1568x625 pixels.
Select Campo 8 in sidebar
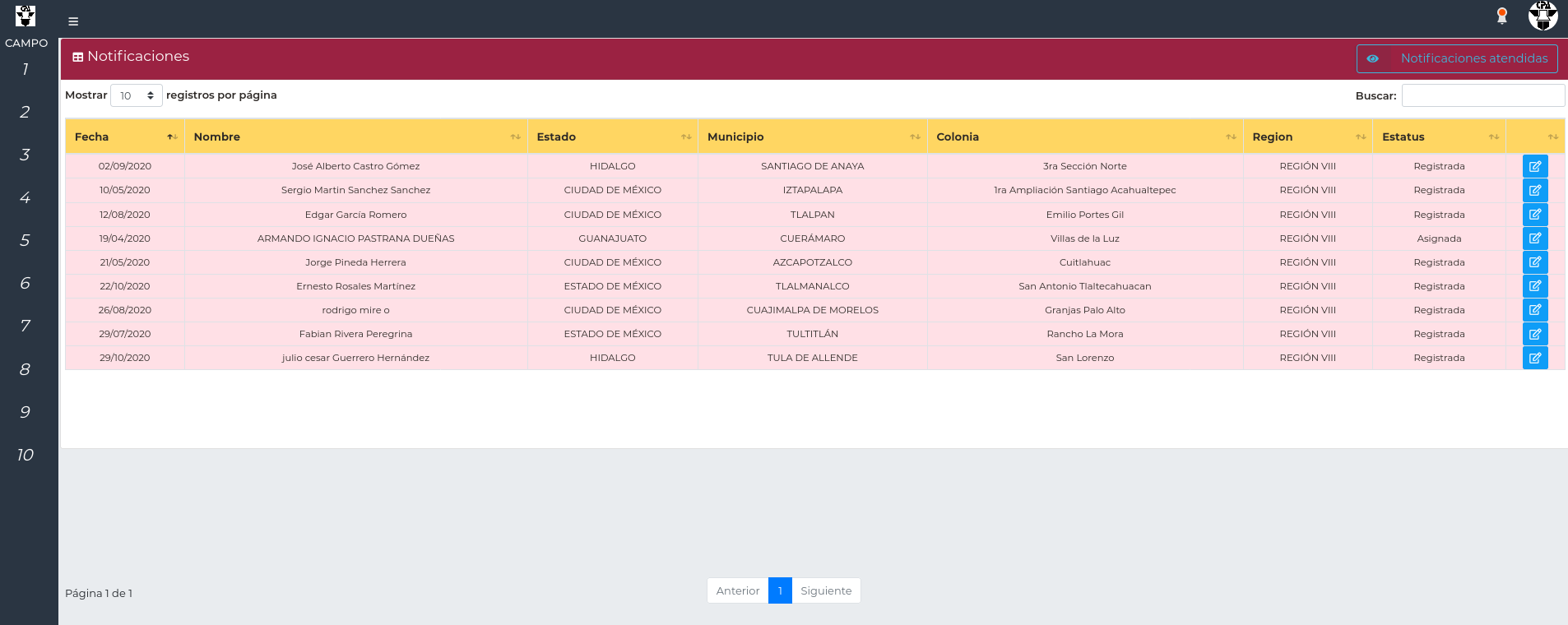coord(26,369)
